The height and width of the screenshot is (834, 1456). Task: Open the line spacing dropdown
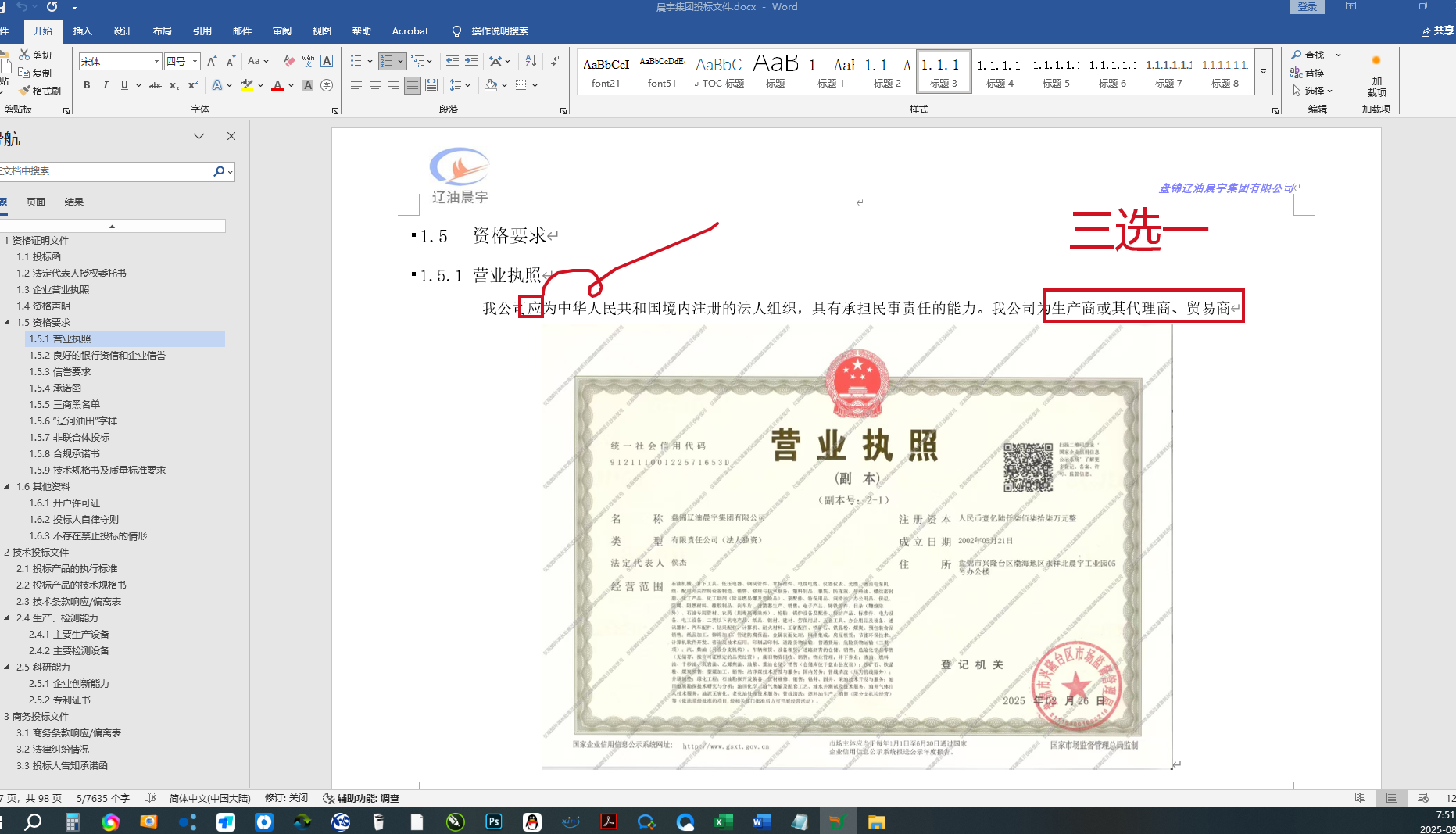coord(460,85)
